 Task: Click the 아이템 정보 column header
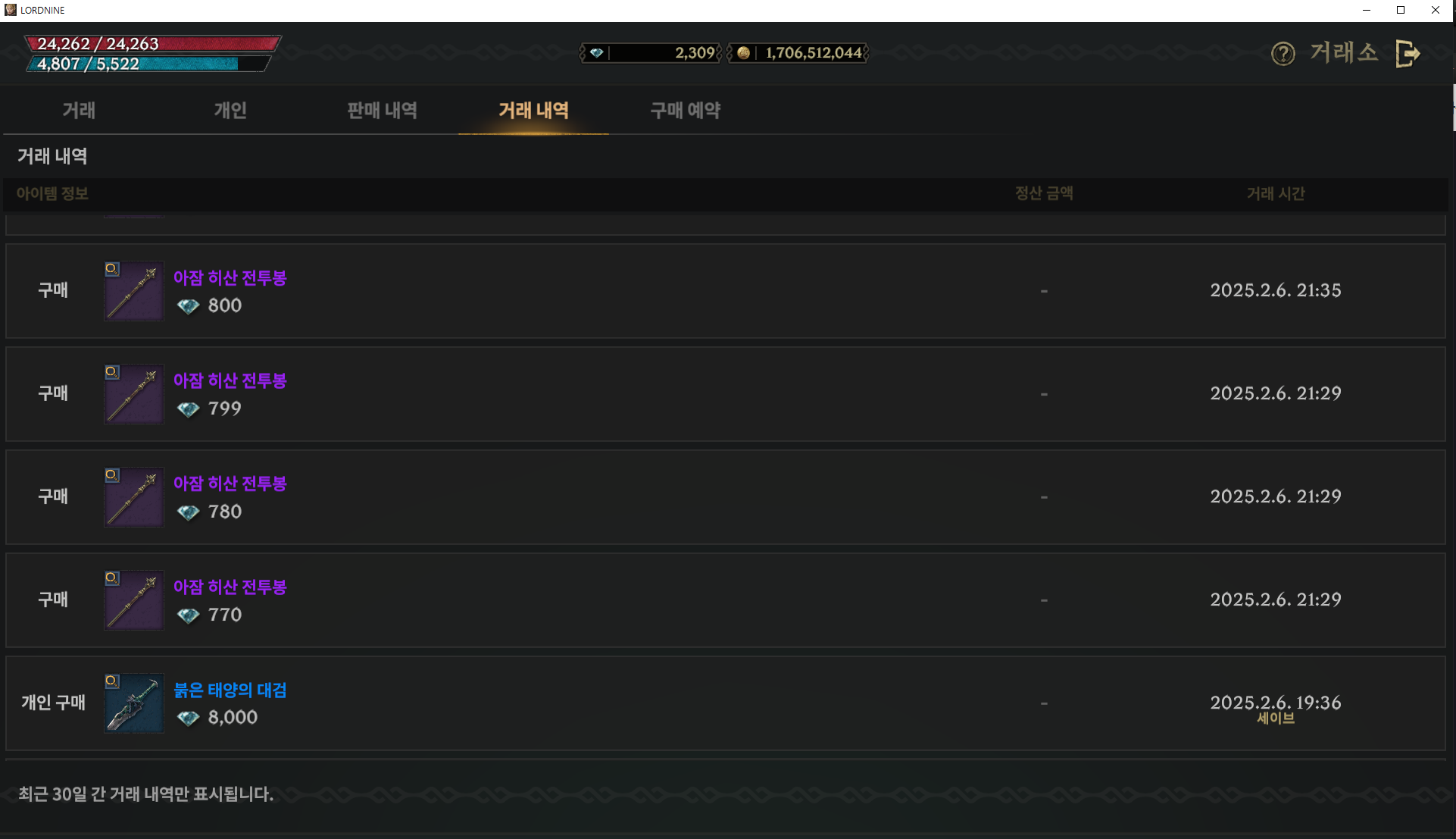tap(52, 194)
